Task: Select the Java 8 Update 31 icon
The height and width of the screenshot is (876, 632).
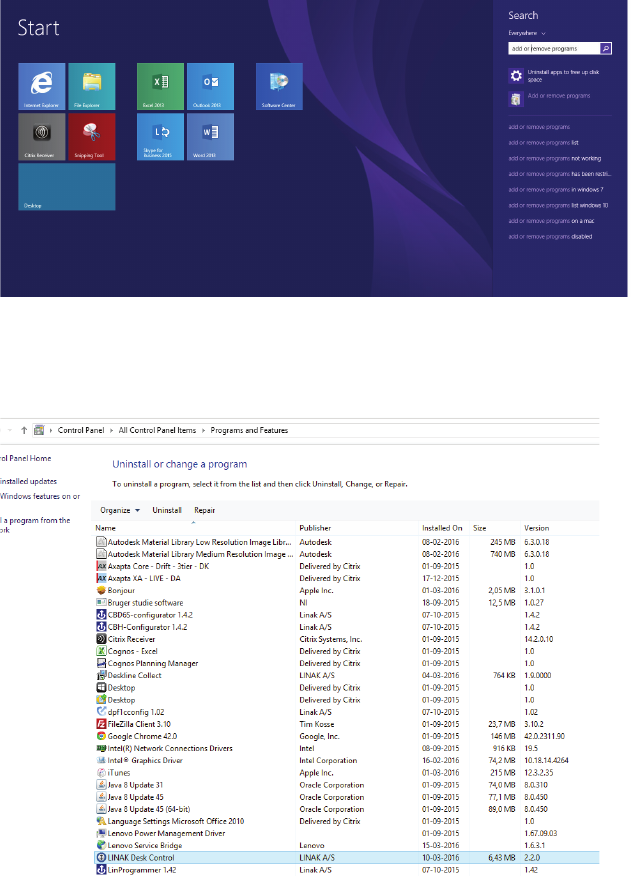Action: pyautogui.click(x=101, y=785)
